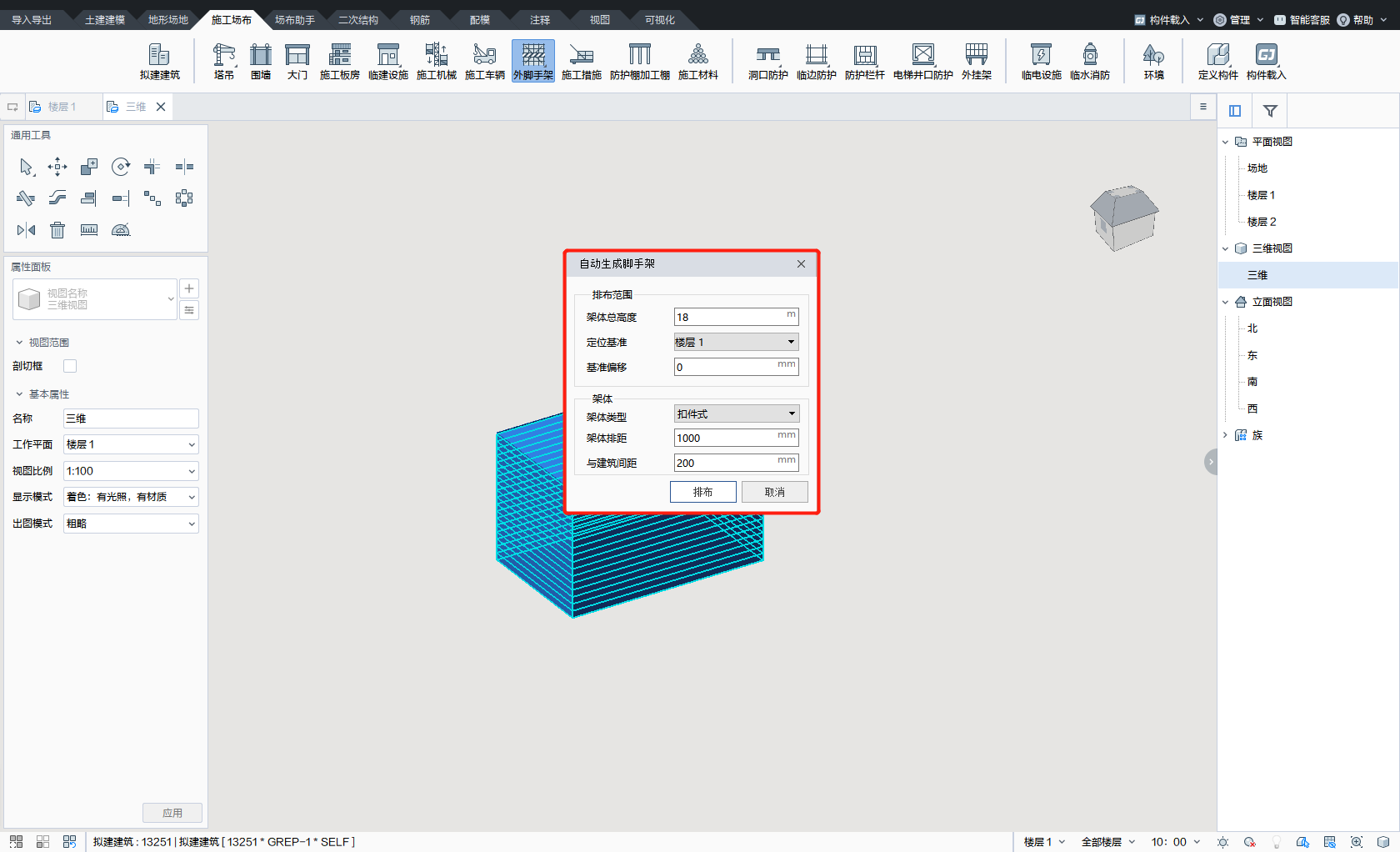Select the 电梯井口防护 tool

click(x=923, y=62)
